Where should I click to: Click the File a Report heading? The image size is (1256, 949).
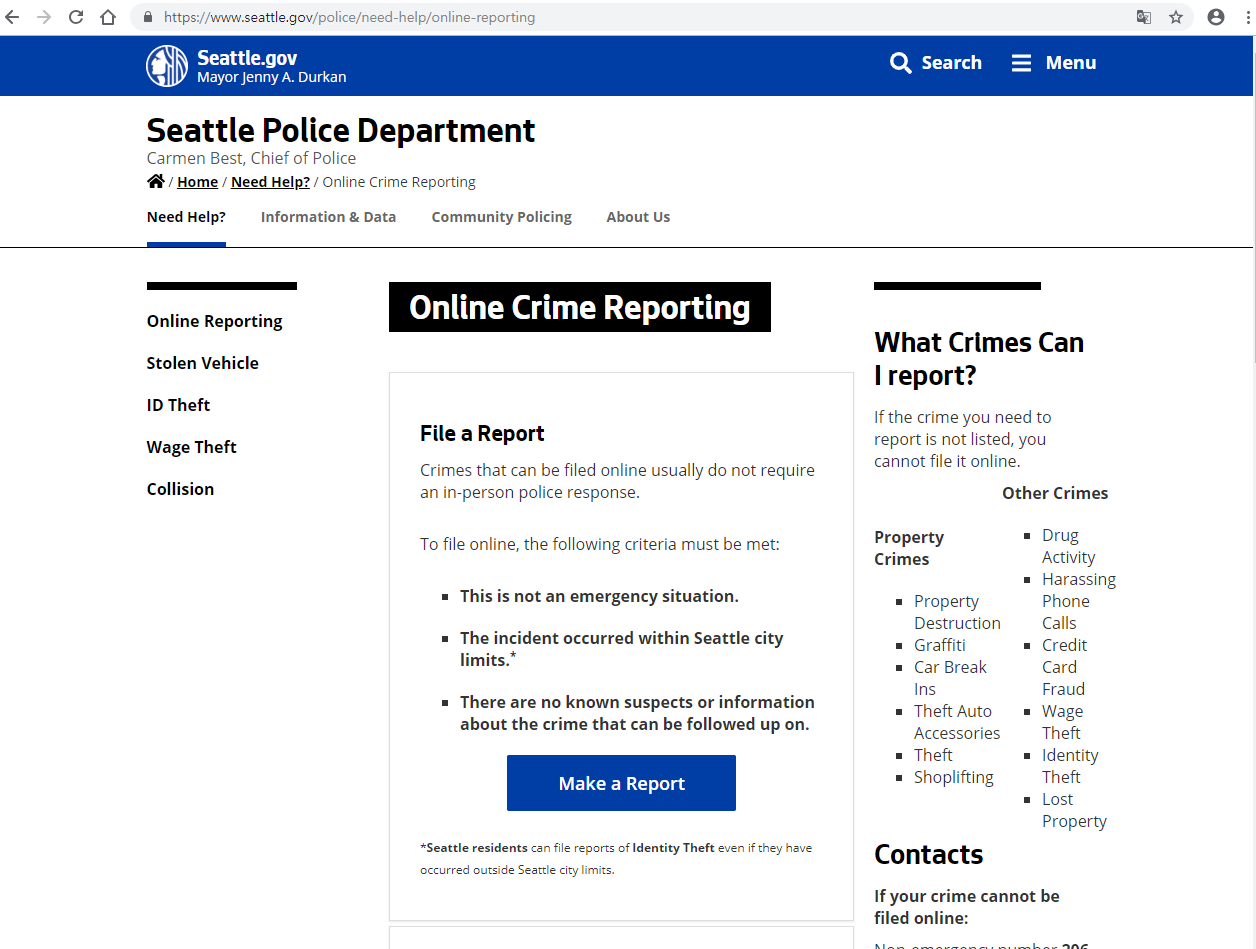tap(482, 433)
